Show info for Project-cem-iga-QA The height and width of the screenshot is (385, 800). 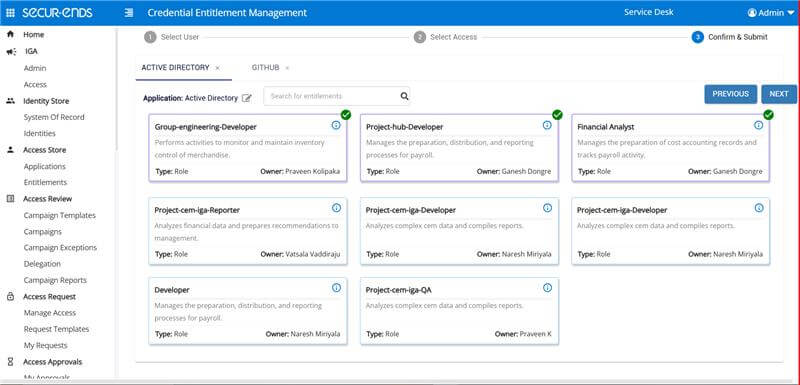click(x=547, y=288)
